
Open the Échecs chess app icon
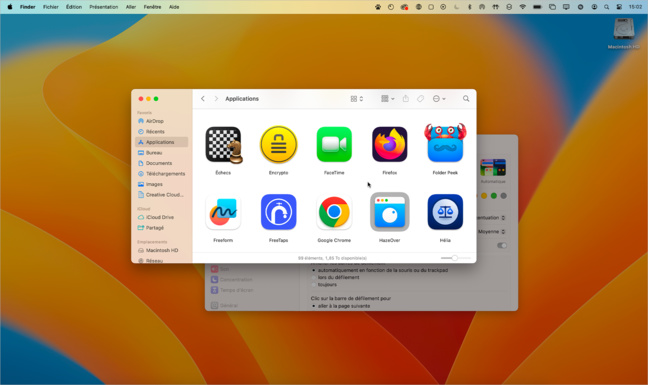point(224,145)
